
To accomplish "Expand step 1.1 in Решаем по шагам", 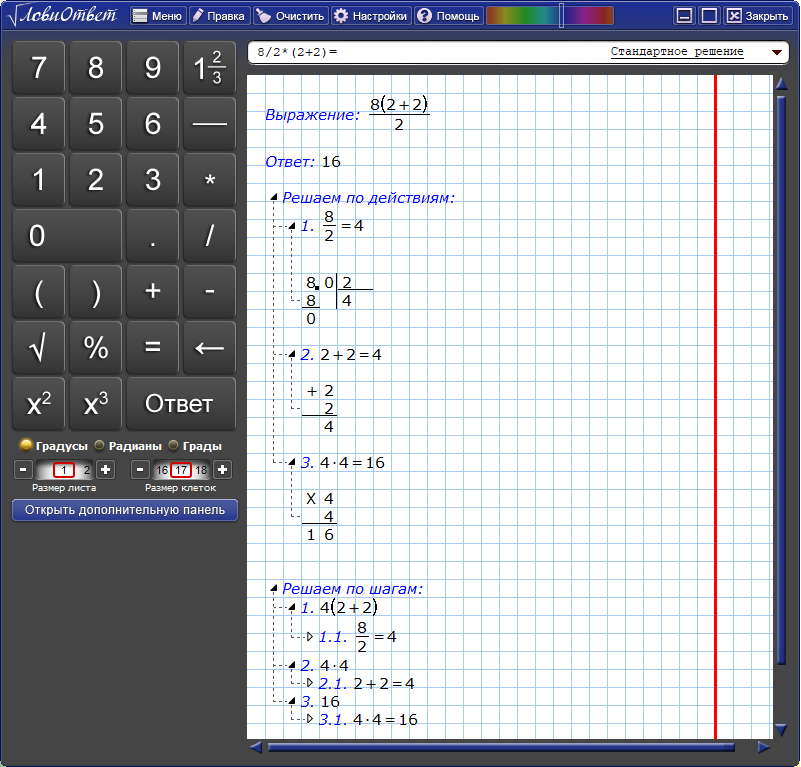I will (x=310, y=637).
